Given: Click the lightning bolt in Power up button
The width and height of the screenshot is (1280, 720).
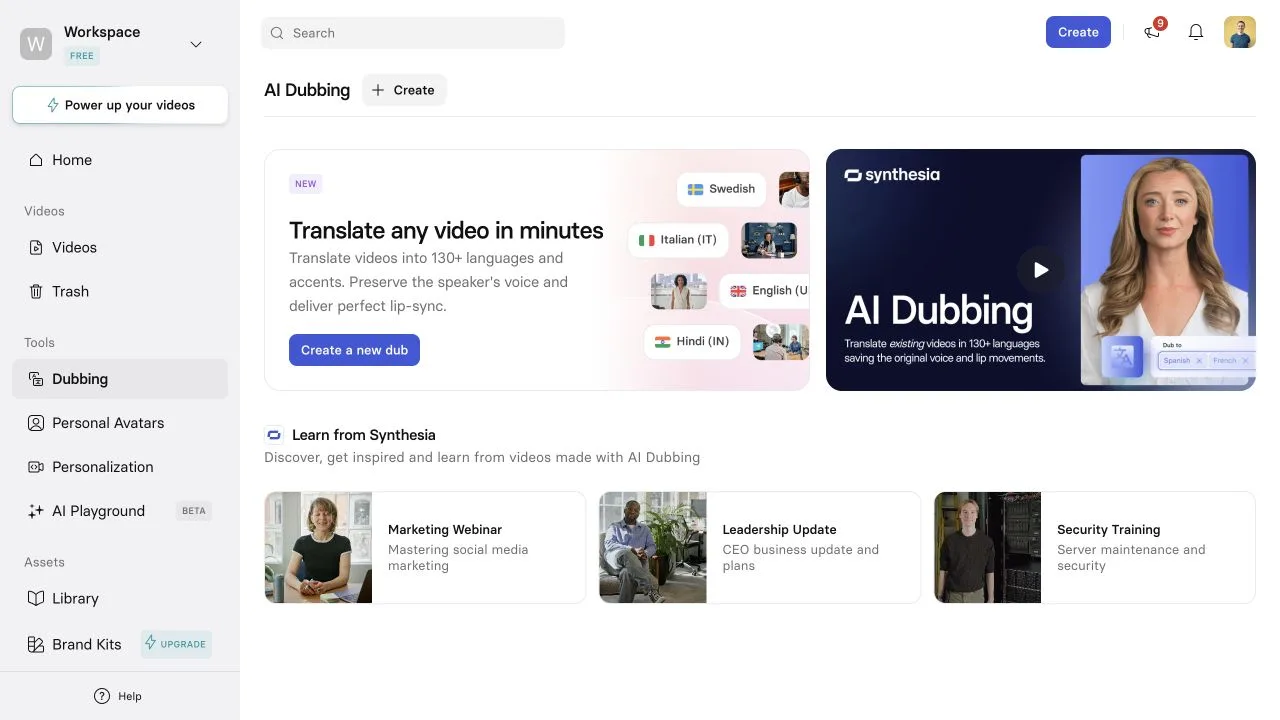Looking at the screenshot, I should pos(53,105).
